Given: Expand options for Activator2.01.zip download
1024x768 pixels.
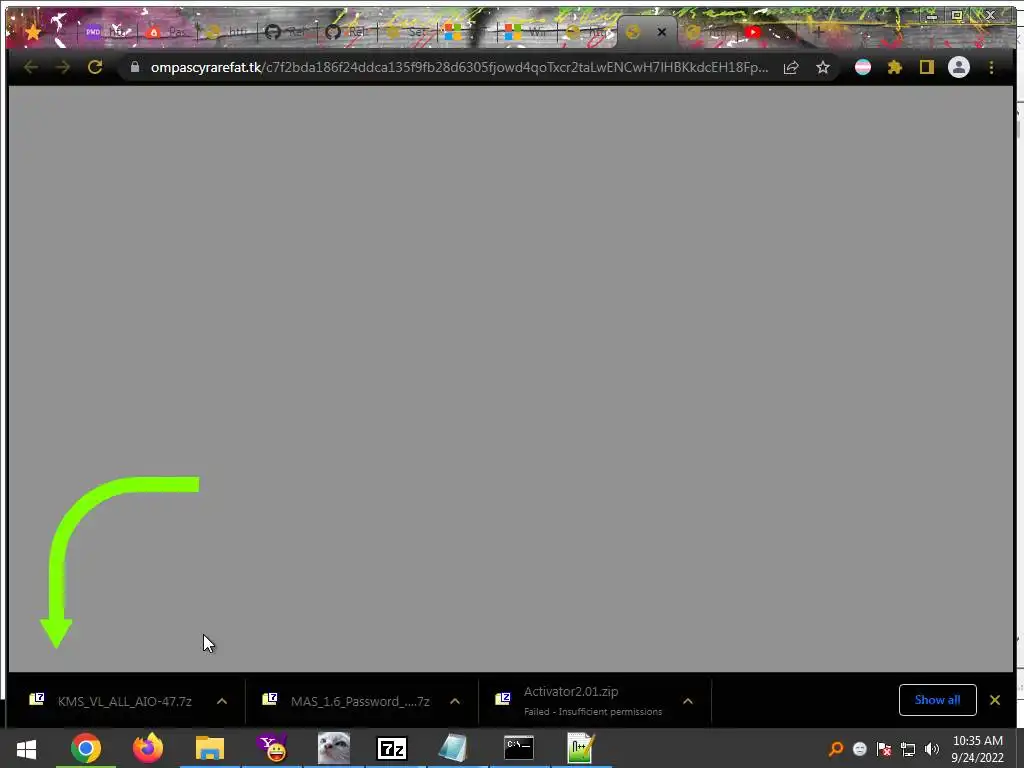Looking at the screenshot, I should (688, 701).
